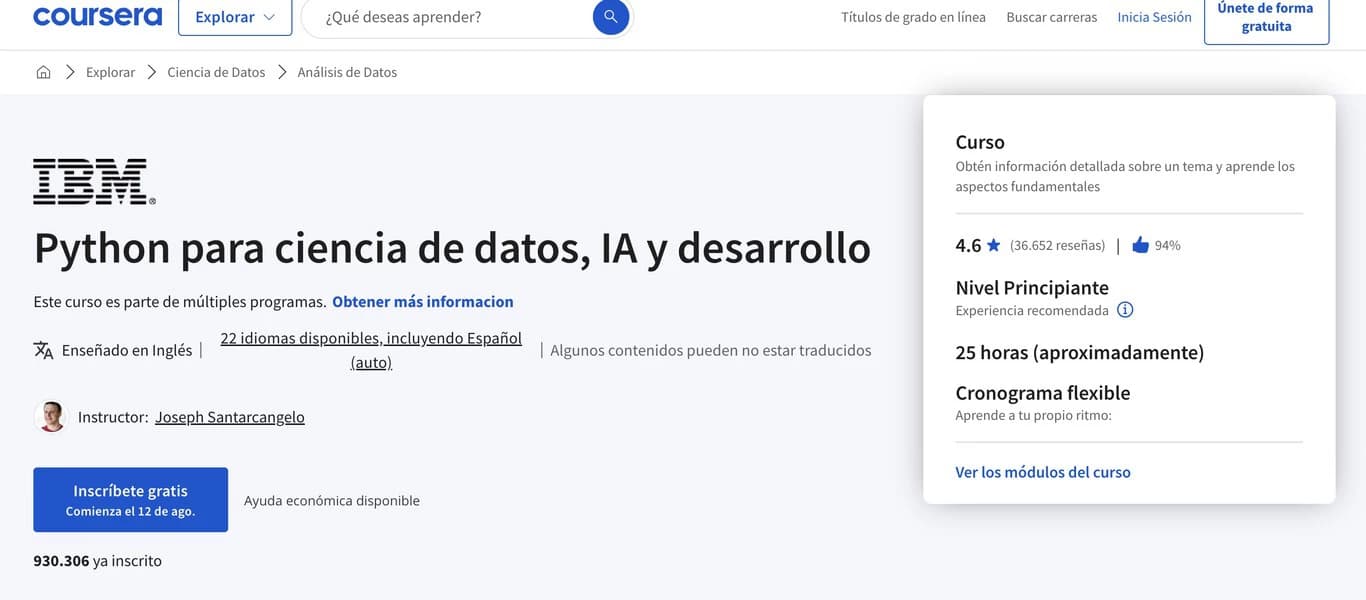Click the IBM logo
Viewport: 1366px width, 600px height.
[x=94, y=181]
